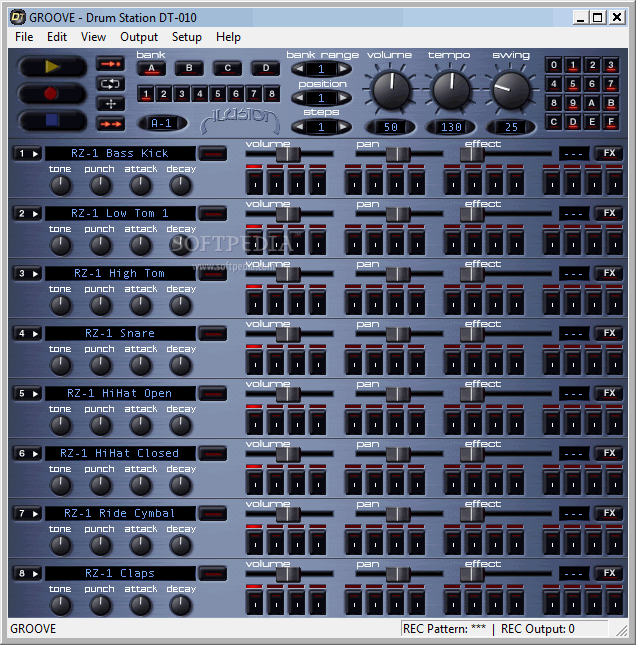Click the arrow-to-dot mode icon
The width and height of the screenshot is (636, 645).
[111, 64]
